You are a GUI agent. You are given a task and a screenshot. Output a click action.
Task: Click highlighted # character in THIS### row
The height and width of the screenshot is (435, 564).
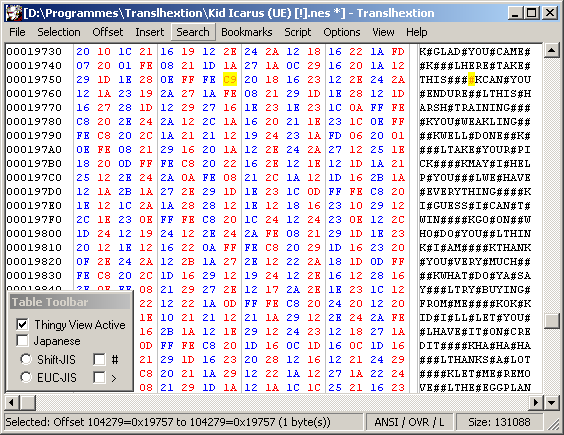click(x=472, y=79)
